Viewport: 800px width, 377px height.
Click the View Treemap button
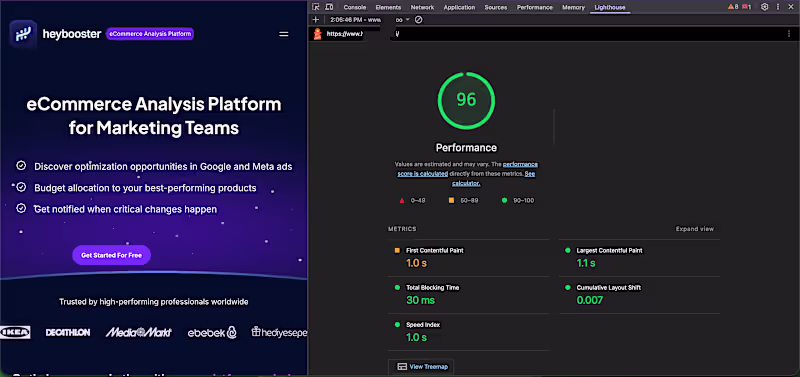[x=421, y=366]
